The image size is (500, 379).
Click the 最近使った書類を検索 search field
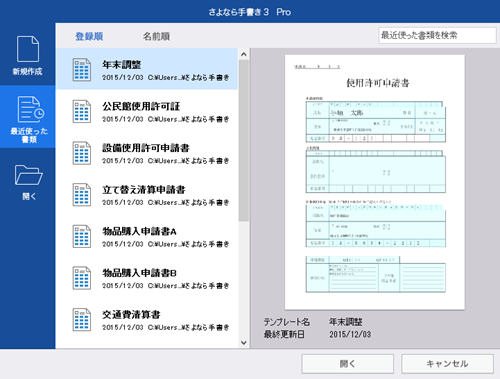point(437,35)
